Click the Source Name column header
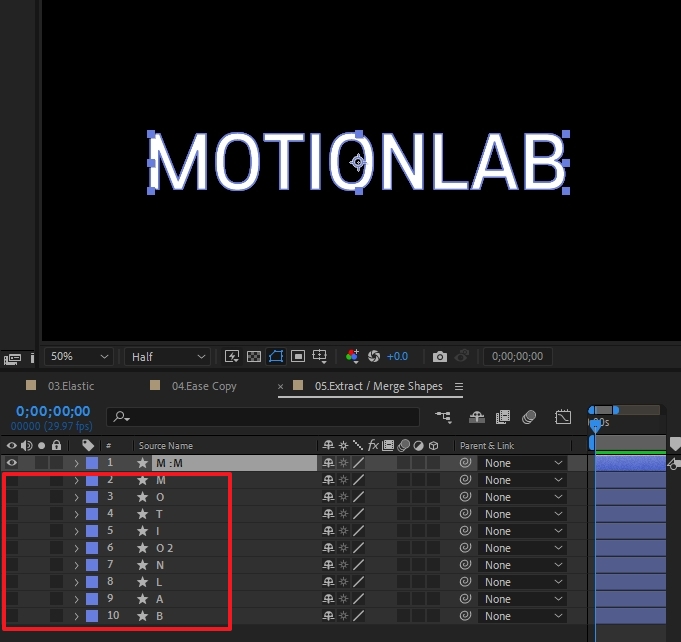 [x=165, y=446]
